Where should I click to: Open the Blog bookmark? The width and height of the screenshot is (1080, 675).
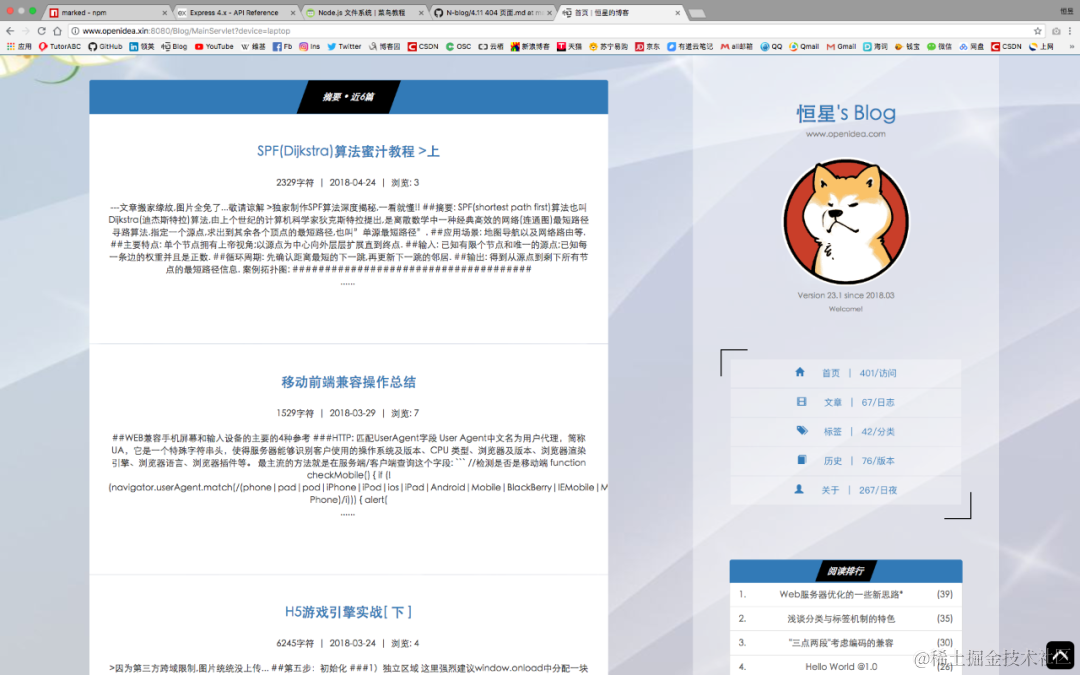pyautogui.click(x=174, y=47)
